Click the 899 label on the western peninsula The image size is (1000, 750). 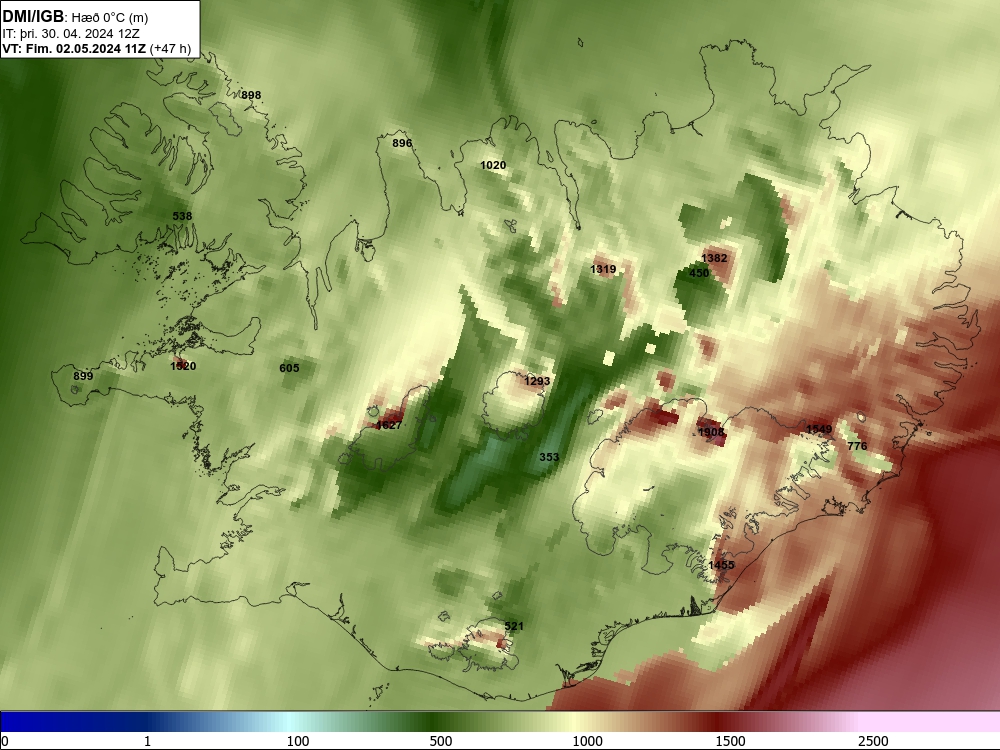pyautogui.click(x=83, y=376)
